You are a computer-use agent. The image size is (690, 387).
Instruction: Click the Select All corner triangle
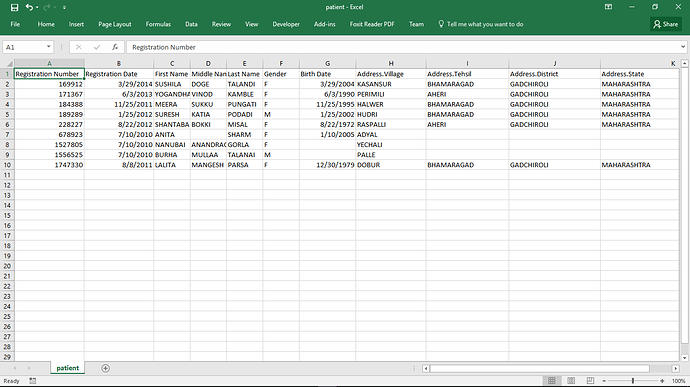click(x=9, y=63)
